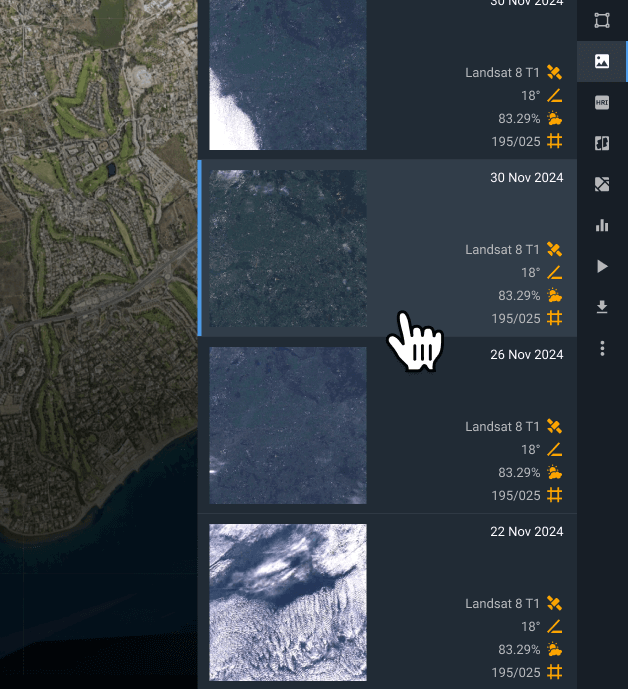
Task: Click the satellite icon on 26 Nov card
Action: pyautogui.click(x=555, y=427)
